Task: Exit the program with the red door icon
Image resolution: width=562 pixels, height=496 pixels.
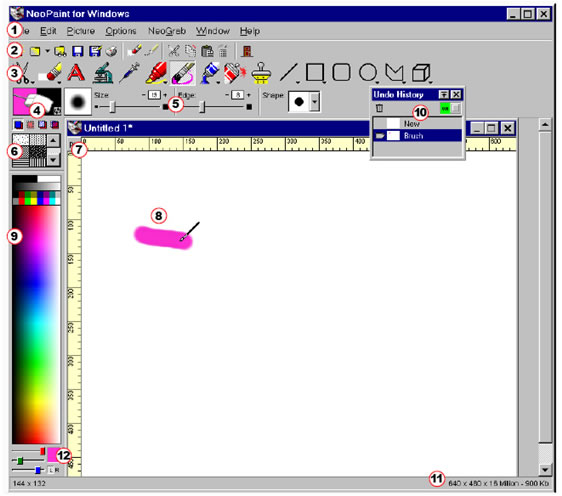Action: (x=247, y=51)
